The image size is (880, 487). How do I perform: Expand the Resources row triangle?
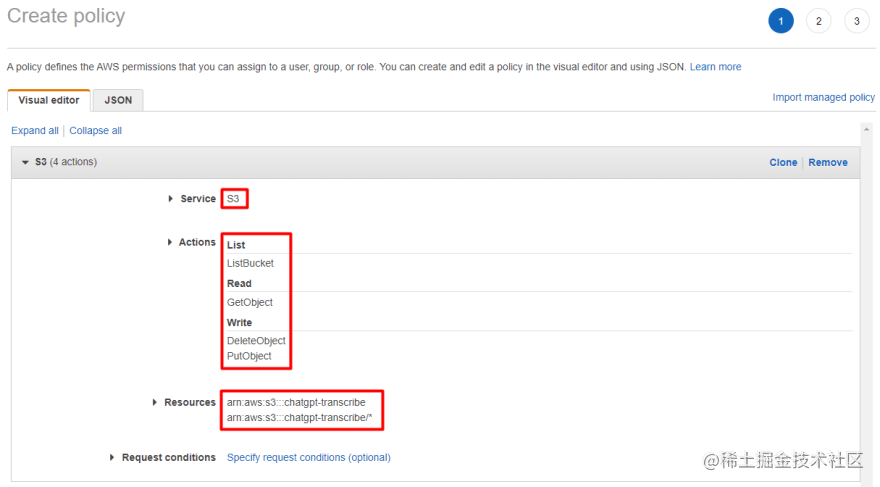[155, 402]
